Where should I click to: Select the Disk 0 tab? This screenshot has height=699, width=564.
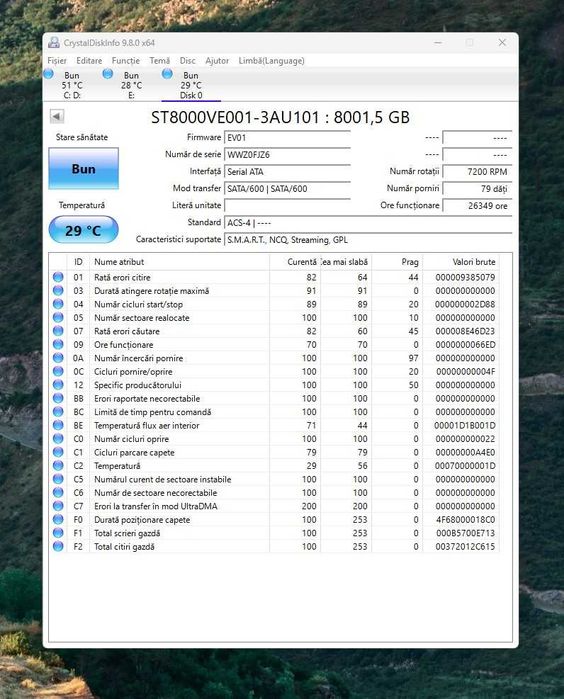pyautogui.click(x=191, y=85)
